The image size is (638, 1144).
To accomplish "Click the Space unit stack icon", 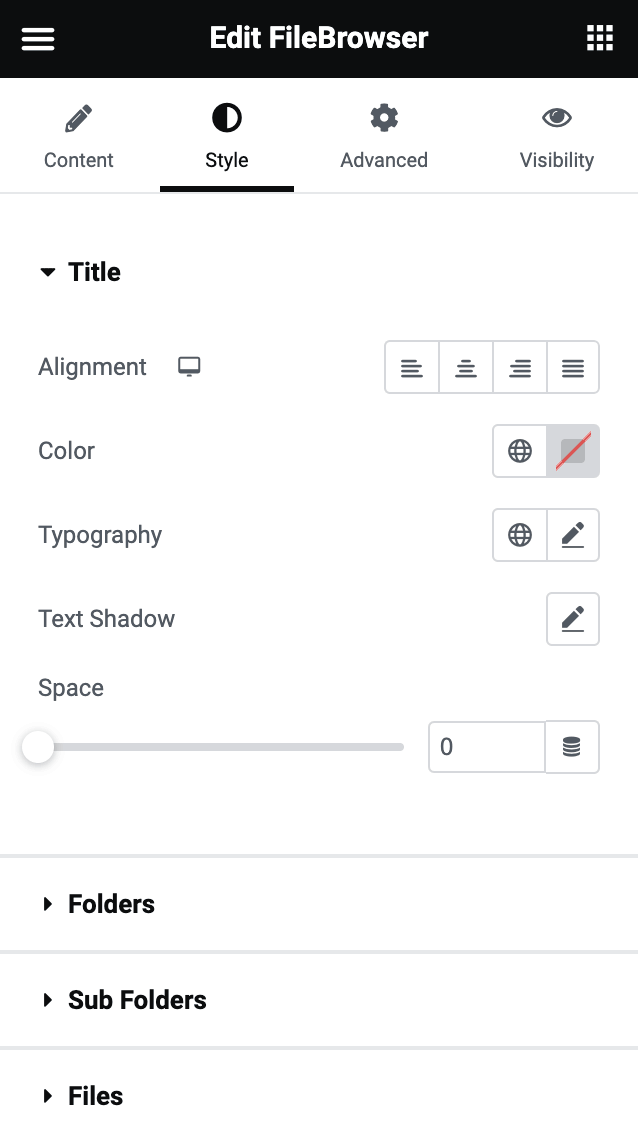I will click(572, 747).
